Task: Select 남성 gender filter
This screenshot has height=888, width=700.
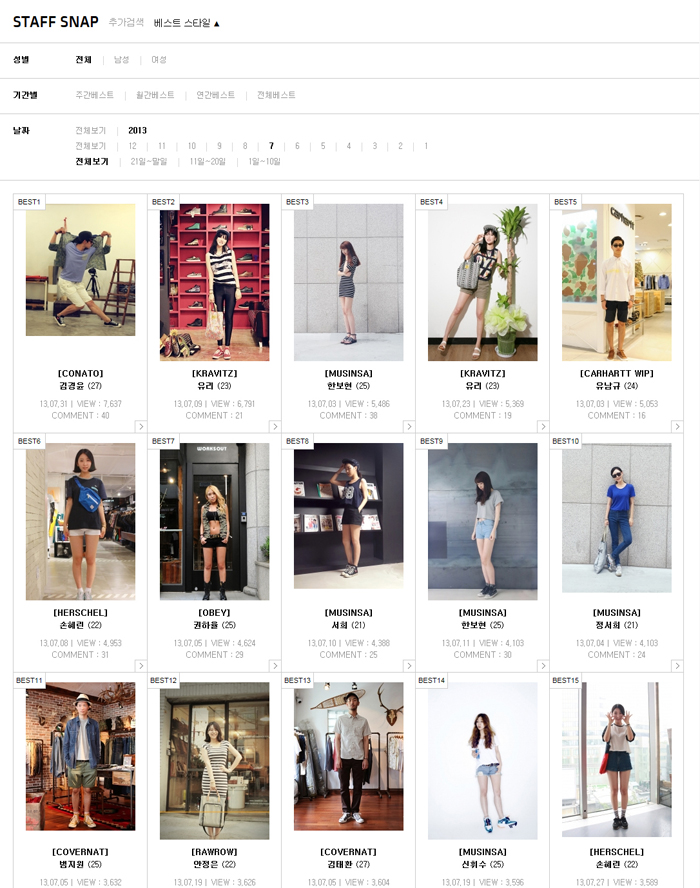Action: point(121,60)
